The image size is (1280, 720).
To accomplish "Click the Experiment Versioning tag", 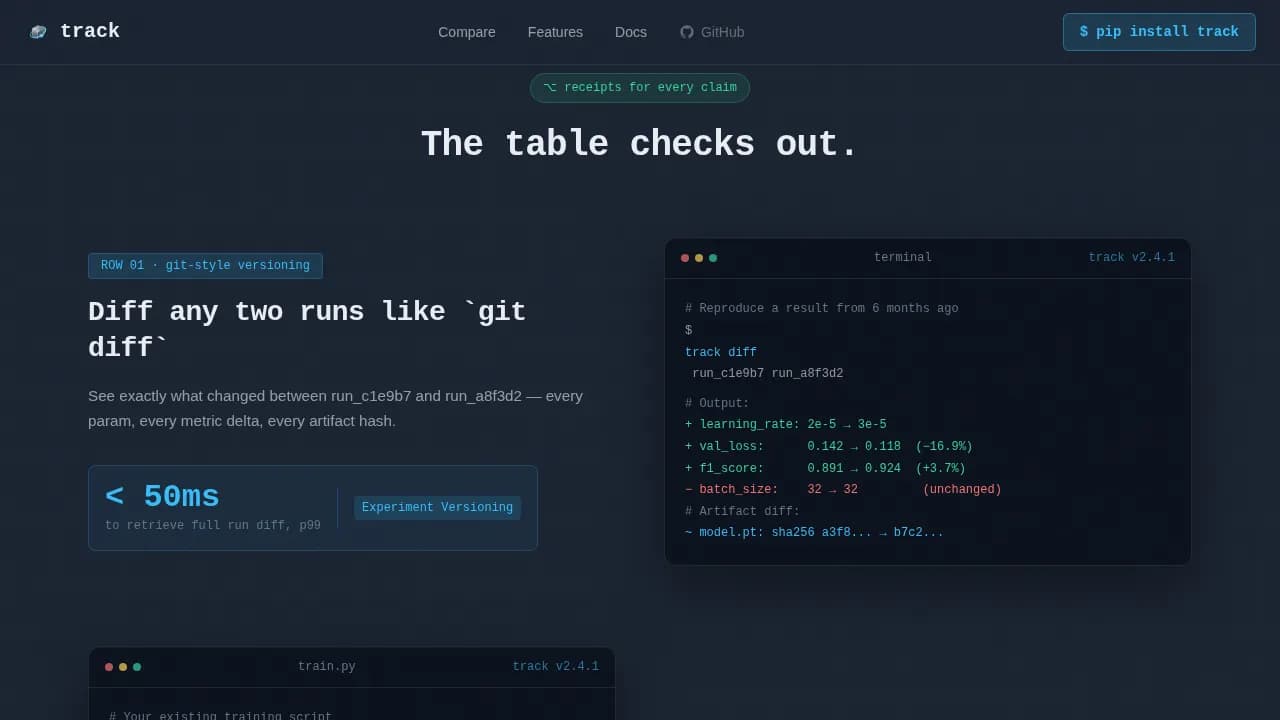I will point(437,507).
